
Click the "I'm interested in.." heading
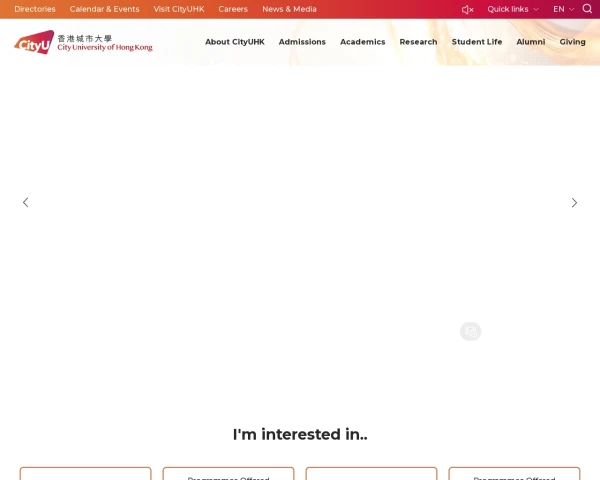(300, 434)
